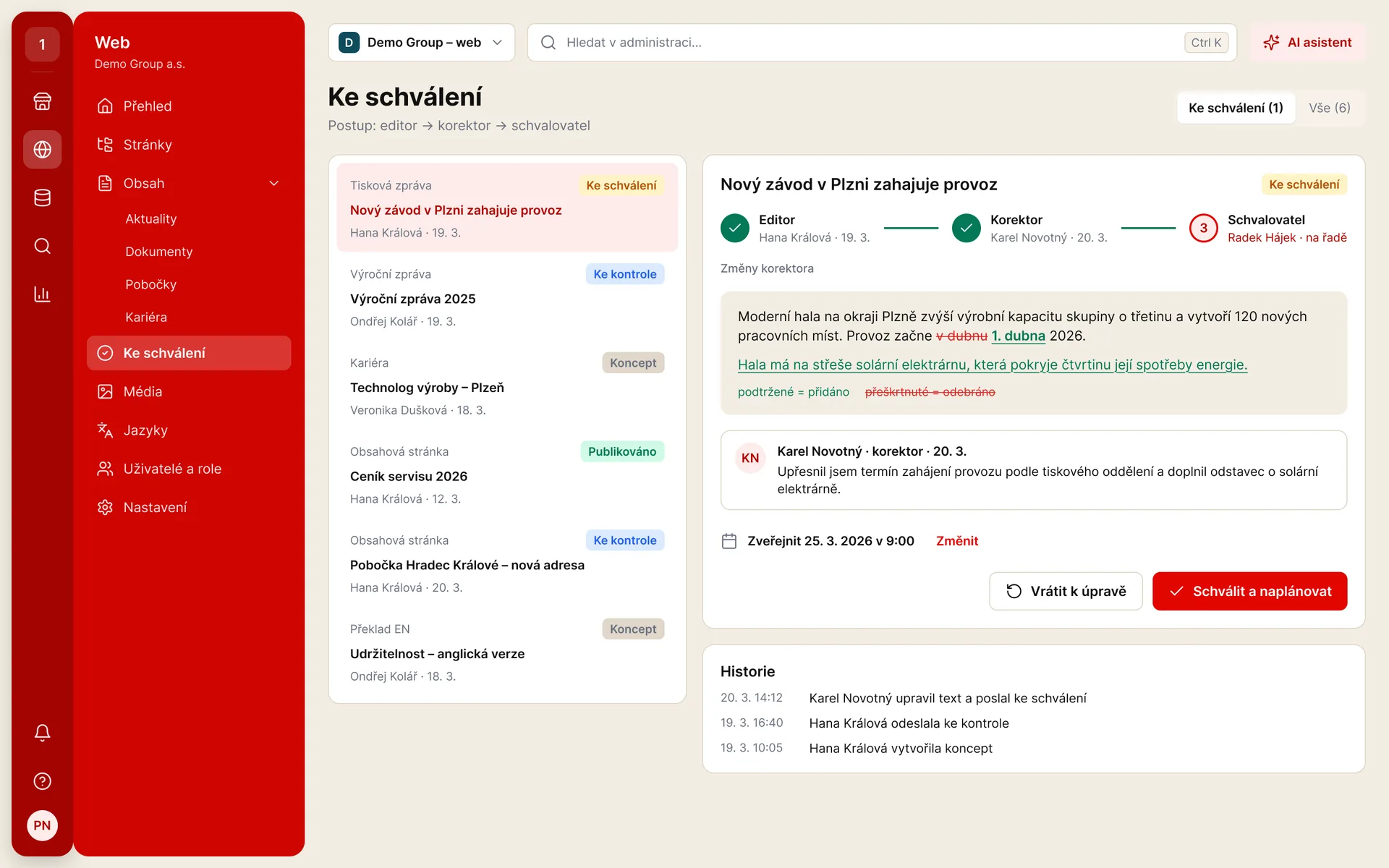Click the search magnifier in the left rail

[42, 246]
